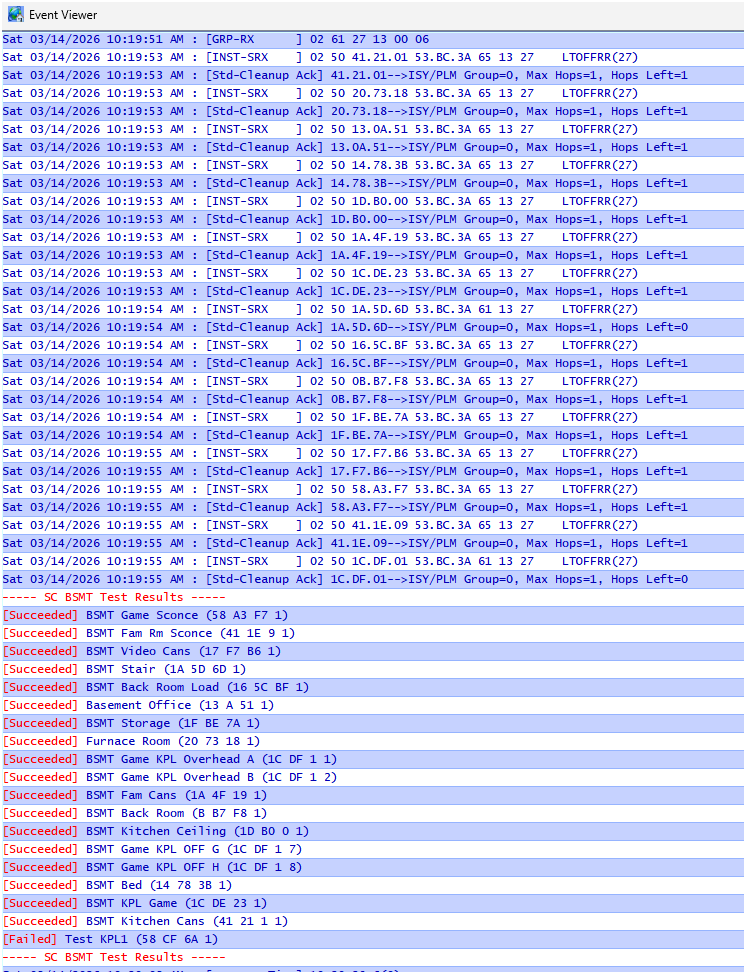Click the BSMT Game KPL OFF G entry

158,849
